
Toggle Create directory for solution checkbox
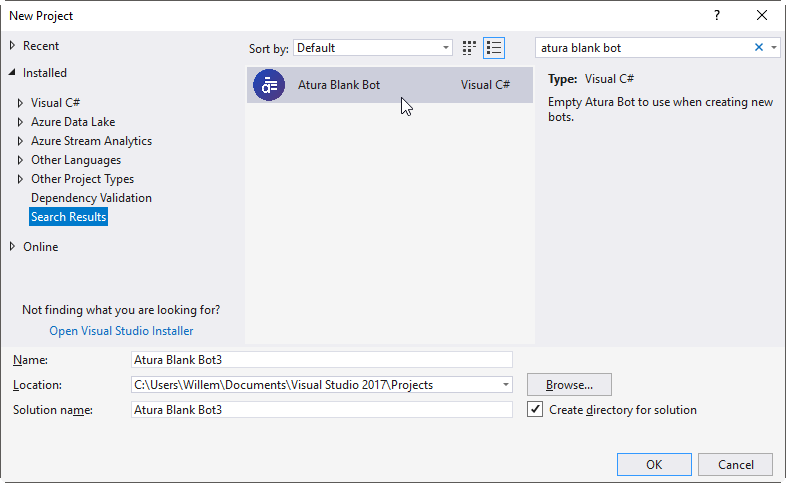[535, 409]
